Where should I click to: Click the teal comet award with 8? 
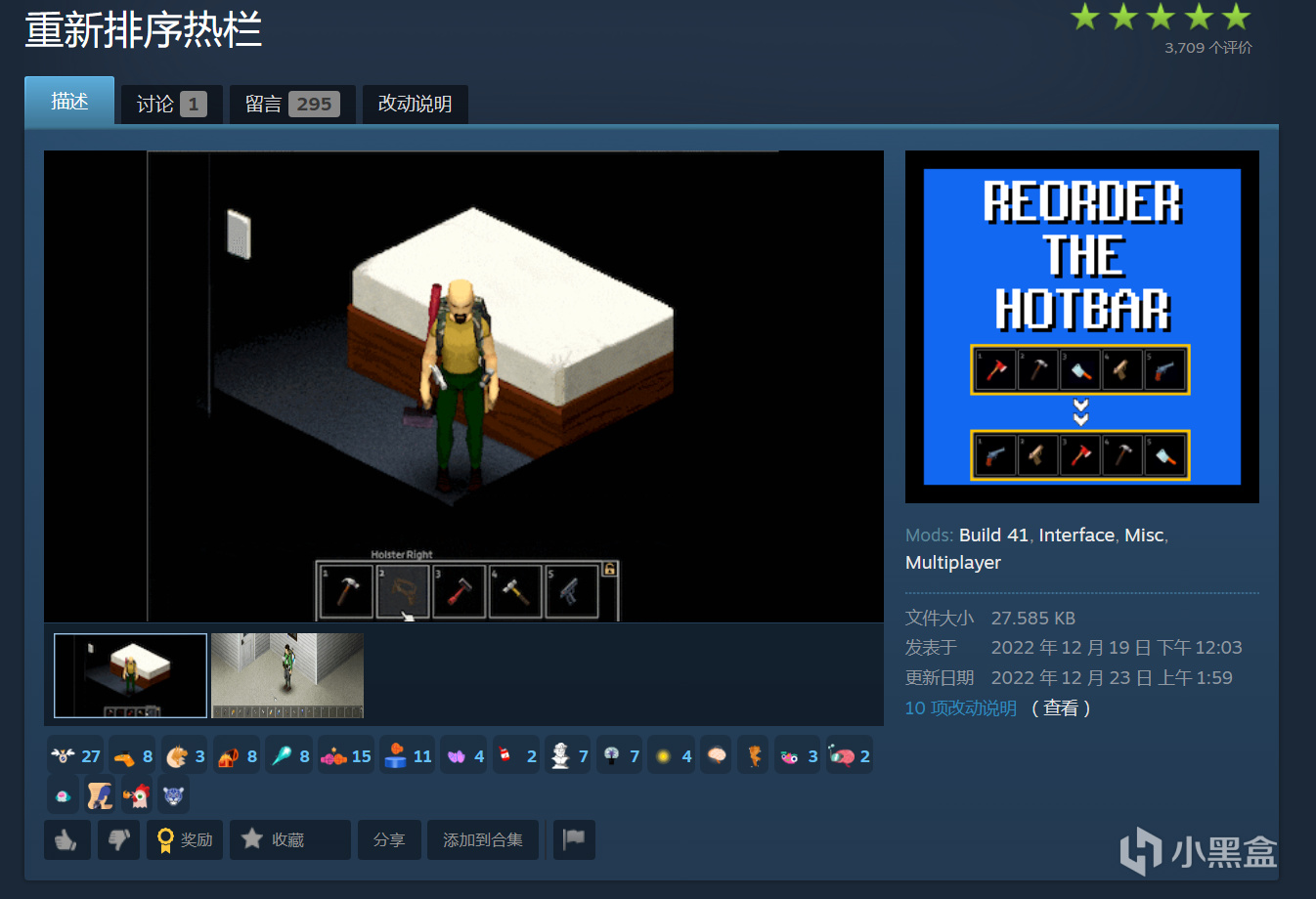289,755
